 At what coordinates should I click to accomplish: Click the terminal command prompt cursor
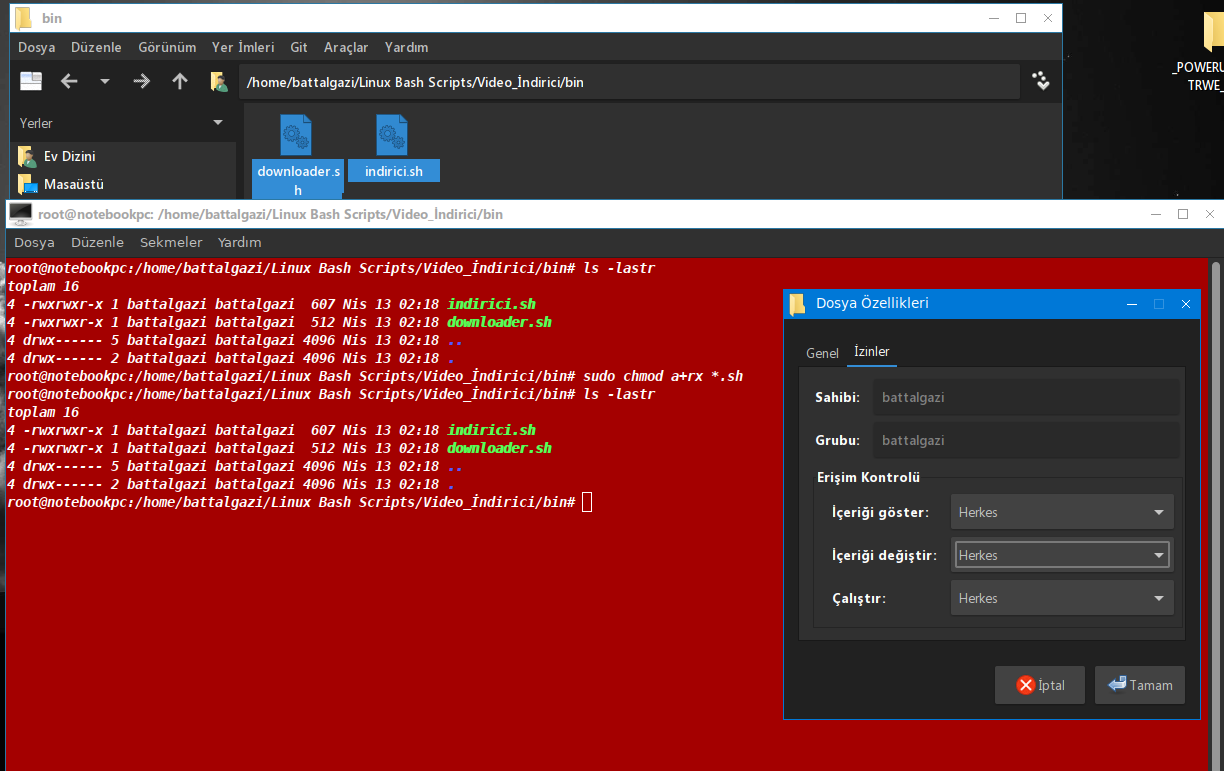tap(587, 502)
